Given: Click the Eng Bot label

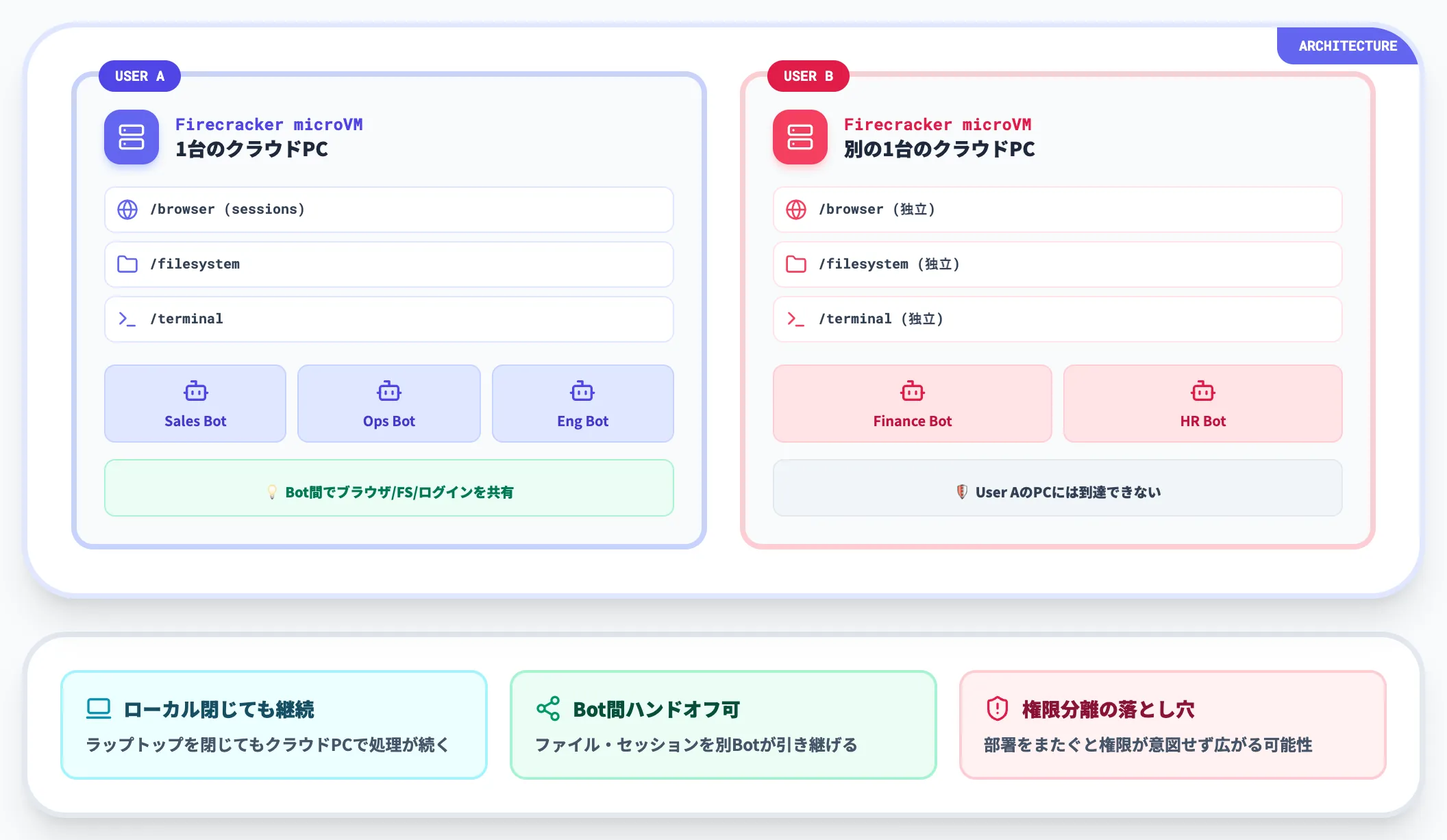Looking at the screenshot, I should 583,421.
